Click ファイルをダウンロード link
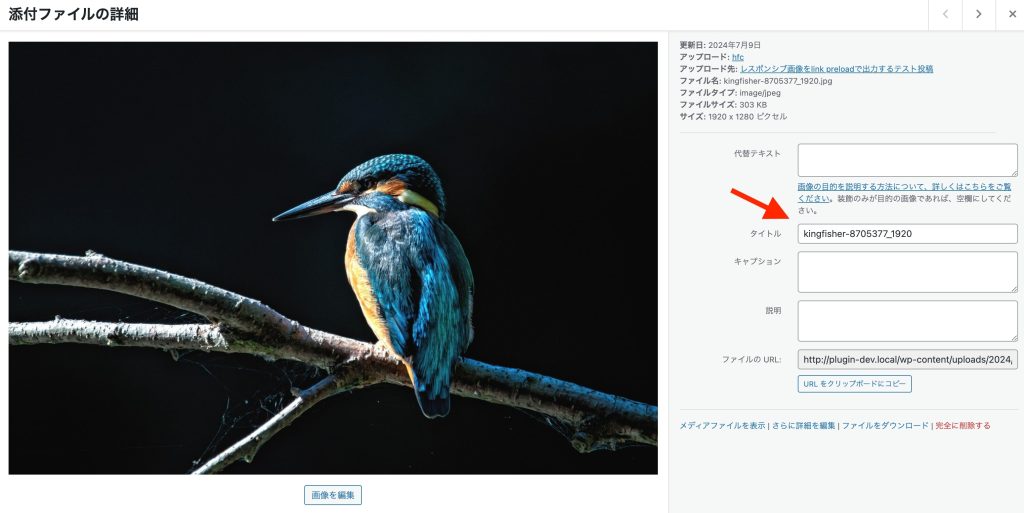This screenshot has width=1024, height=513. pyautogui.click(x=885, y=426)
